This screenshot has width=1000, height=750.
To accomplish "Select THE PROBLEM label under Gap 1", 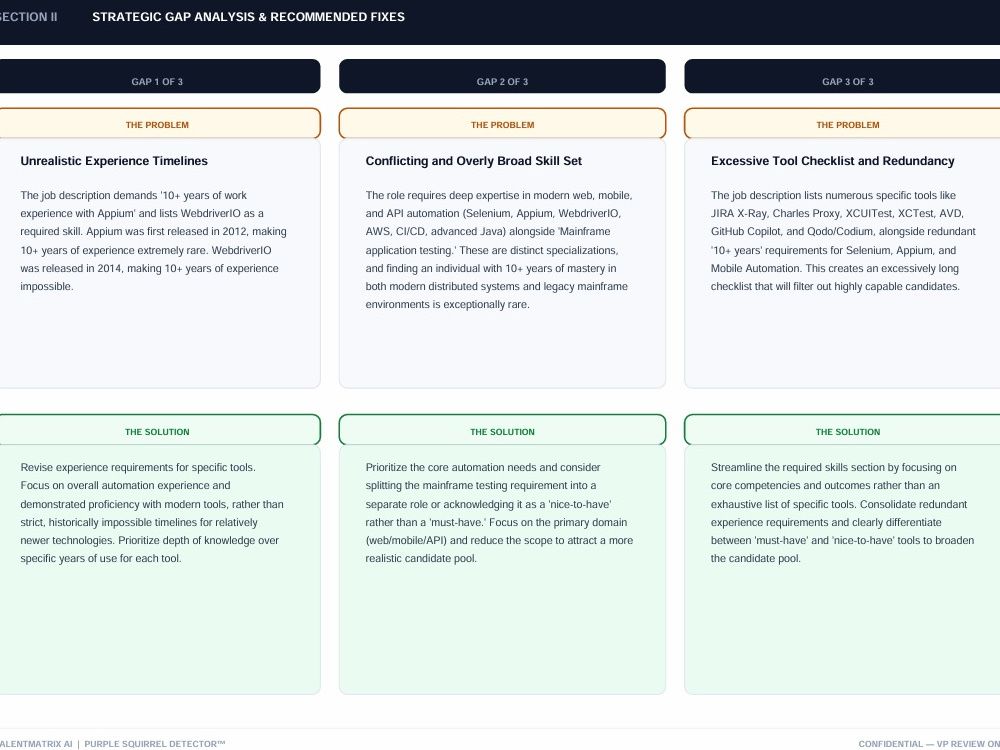I will tap(157, 125).
